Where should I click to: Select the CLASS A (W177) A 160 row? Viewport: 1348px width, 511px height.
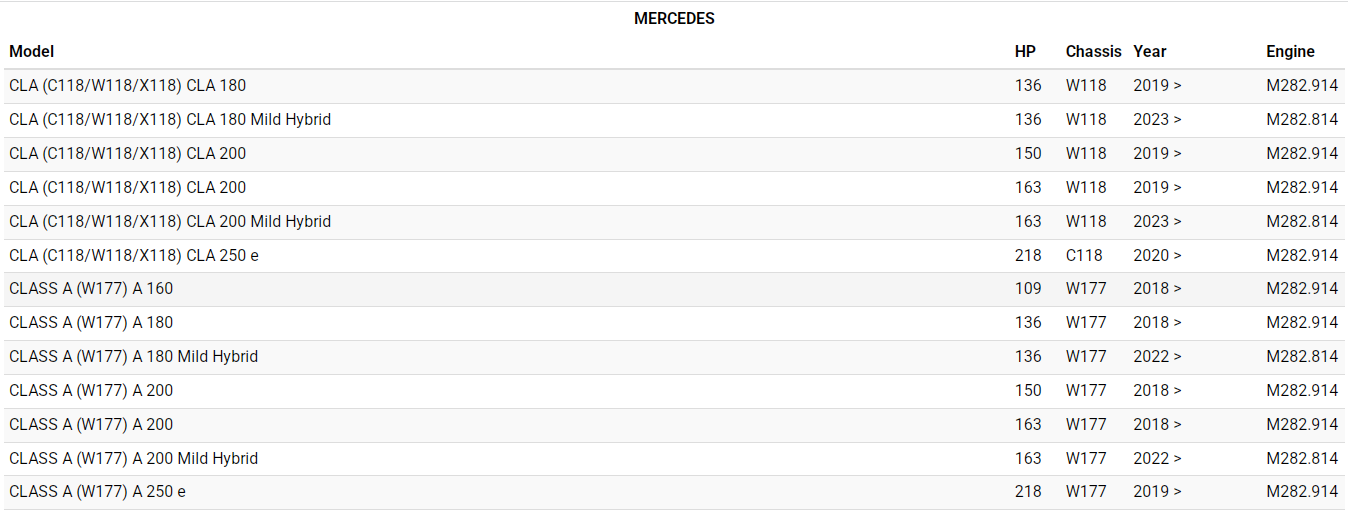91,288
